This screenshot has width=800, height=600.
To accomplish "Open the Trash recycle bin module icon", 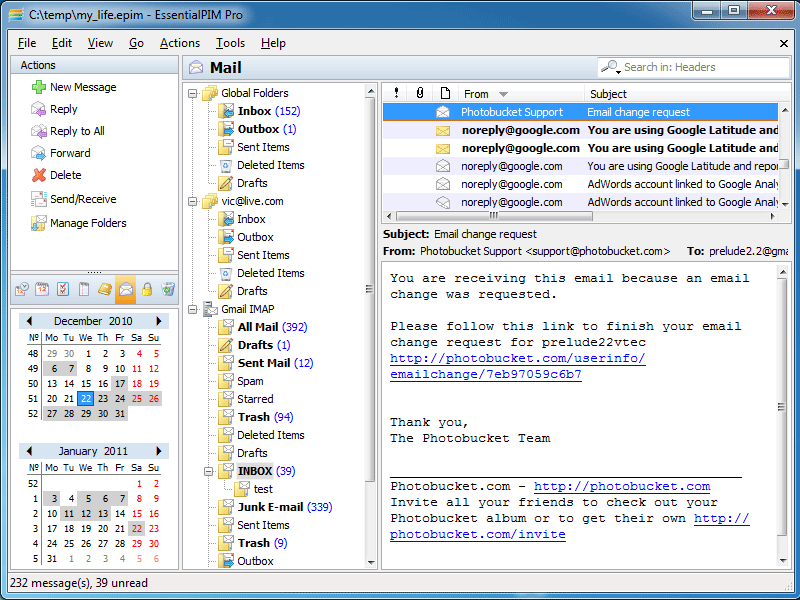I will [x=168, y=289].
